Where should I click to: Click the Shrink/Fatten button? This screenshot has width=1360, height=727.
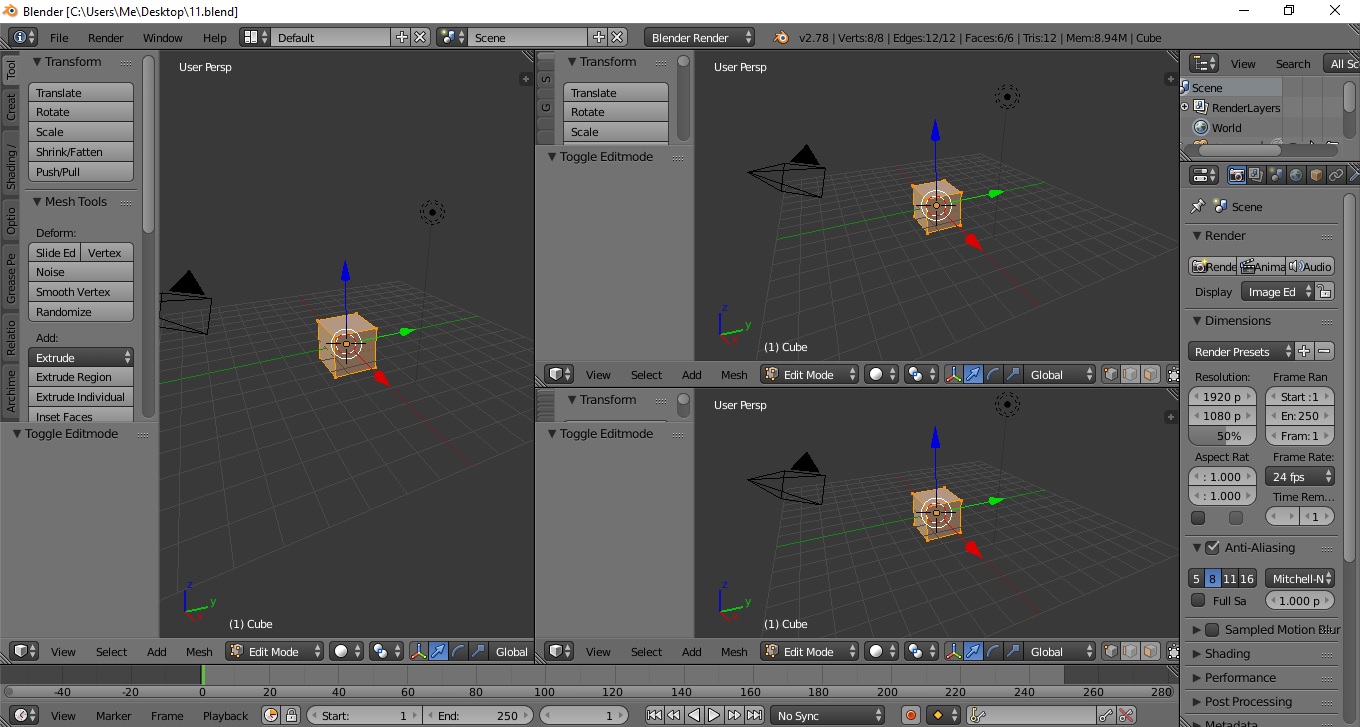coord(81,151)
